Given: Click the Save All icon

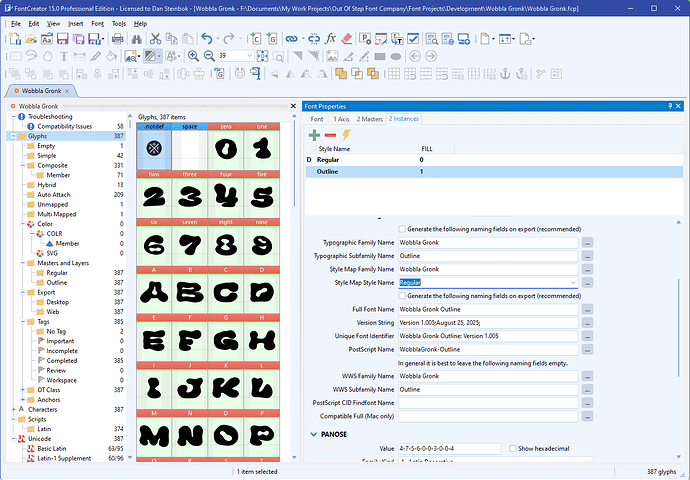Looking at the screenshot, I should point(78,39).
